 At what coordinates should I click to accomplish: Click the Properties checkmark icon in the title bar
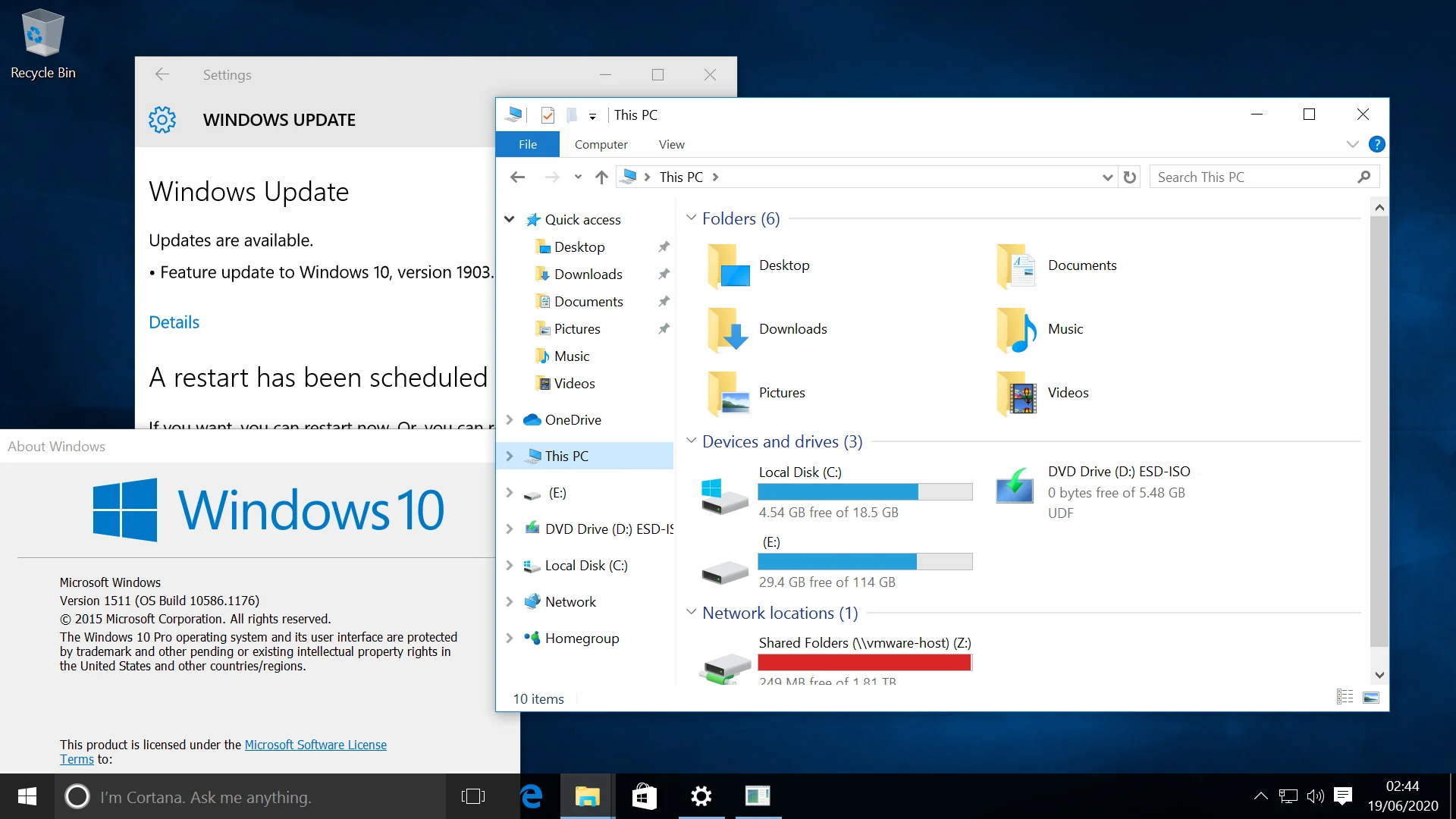[x=548, y=115]
